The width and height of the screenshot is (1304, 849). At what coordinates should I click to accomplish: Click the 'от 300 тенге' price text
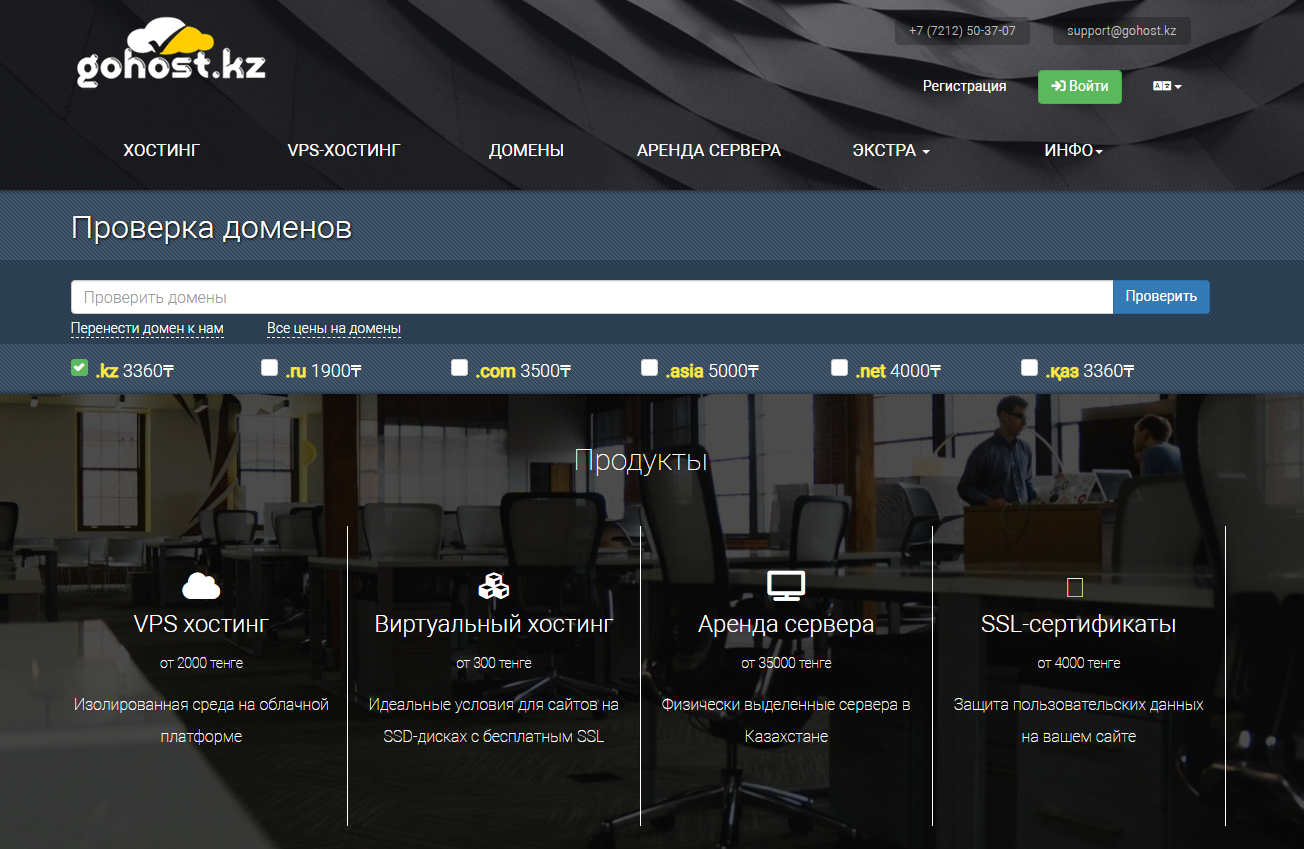(494, 663)
